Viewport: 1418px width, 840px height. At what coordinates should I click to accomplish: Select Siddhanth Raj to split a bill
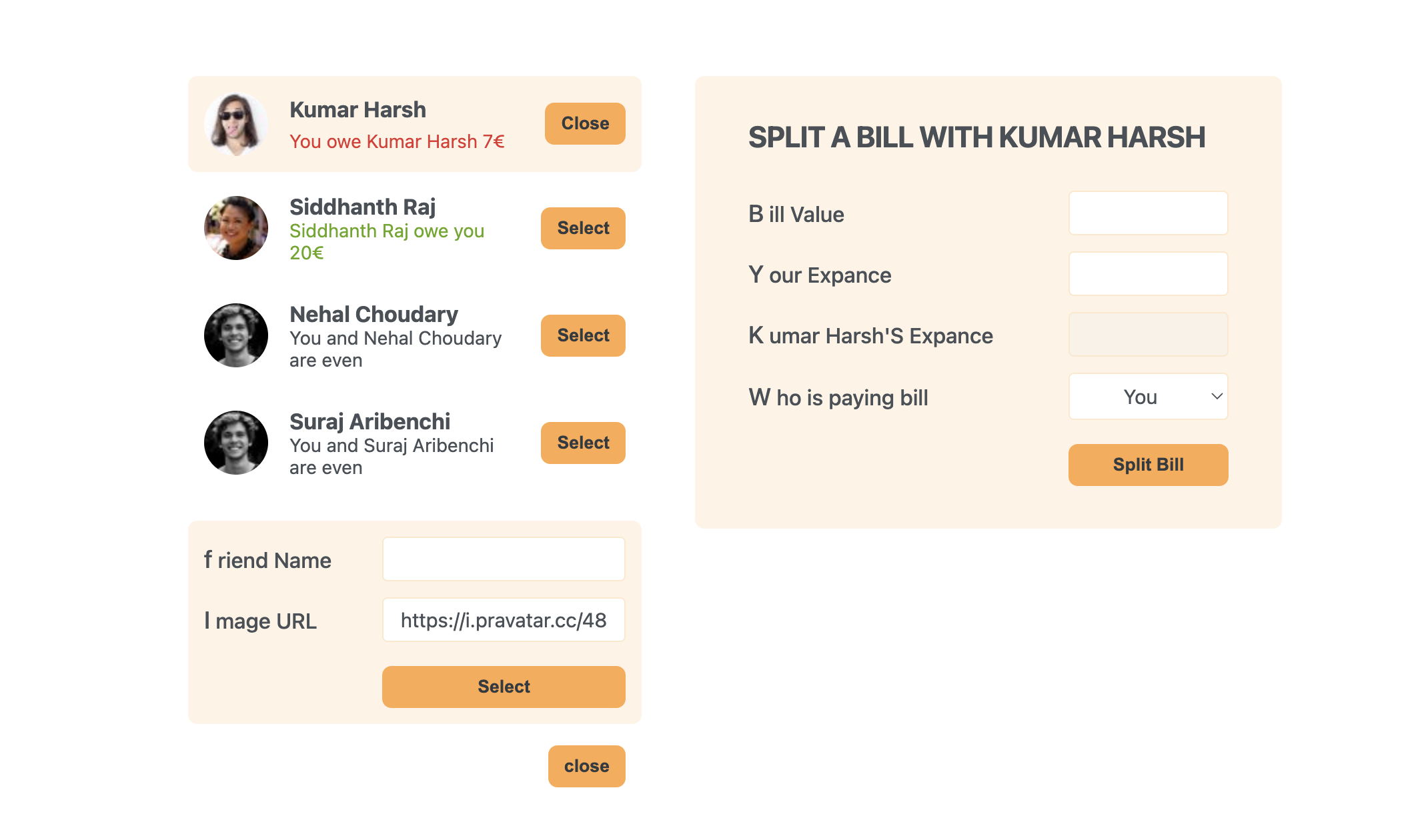pos(583,228)
